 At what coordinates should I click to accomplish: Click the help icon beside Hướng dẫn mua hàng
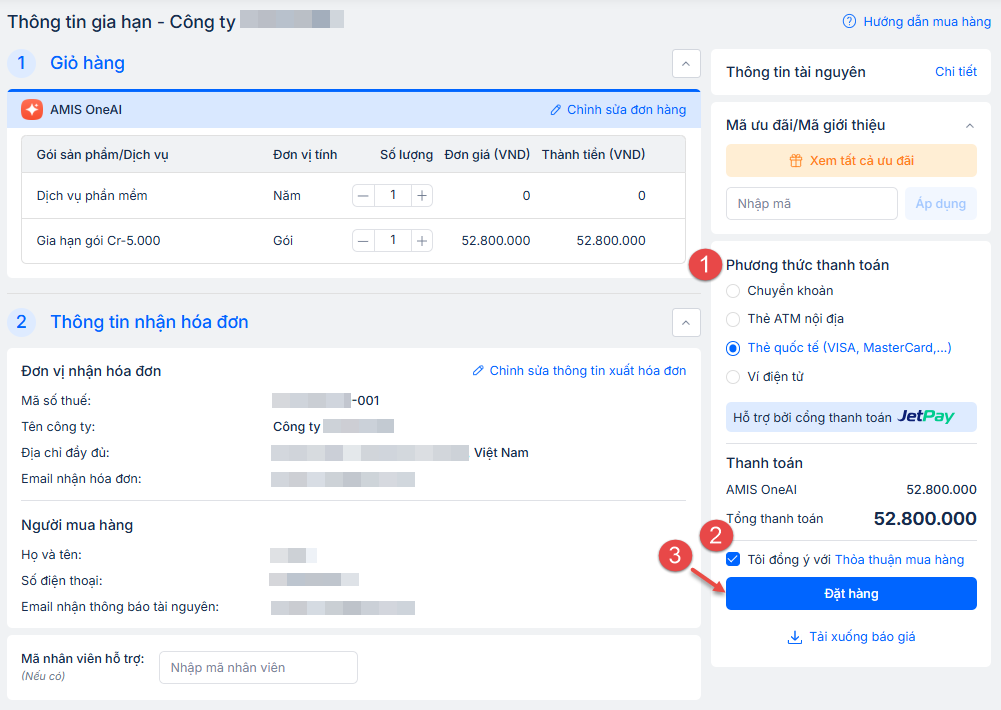tap(850, 21)
